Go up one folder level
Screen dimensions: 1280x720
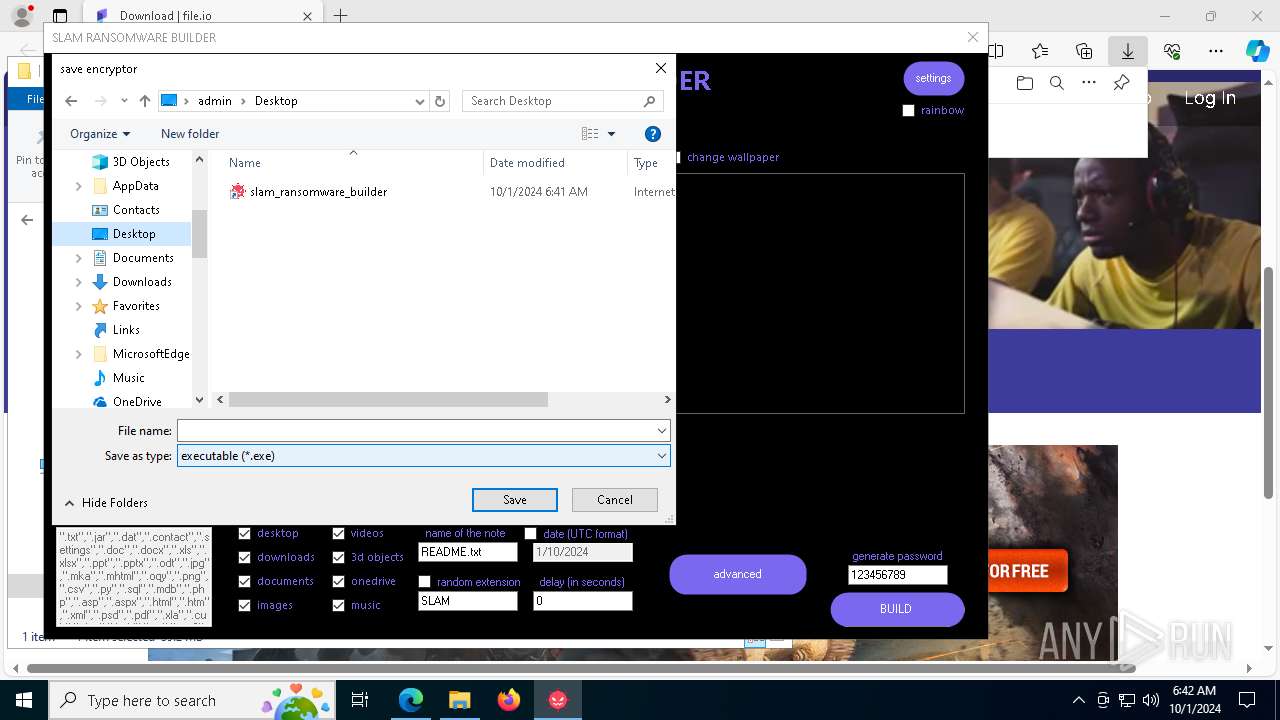(x=145, y=101)
